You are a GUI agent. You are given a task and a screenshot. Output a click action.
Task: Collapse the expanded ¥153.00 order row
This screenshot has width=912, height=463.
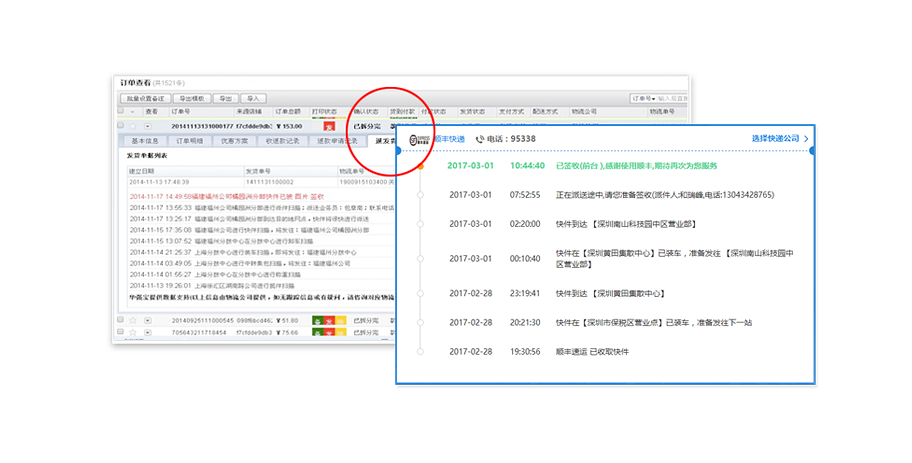pyautogui.click(x=148, y=126)
